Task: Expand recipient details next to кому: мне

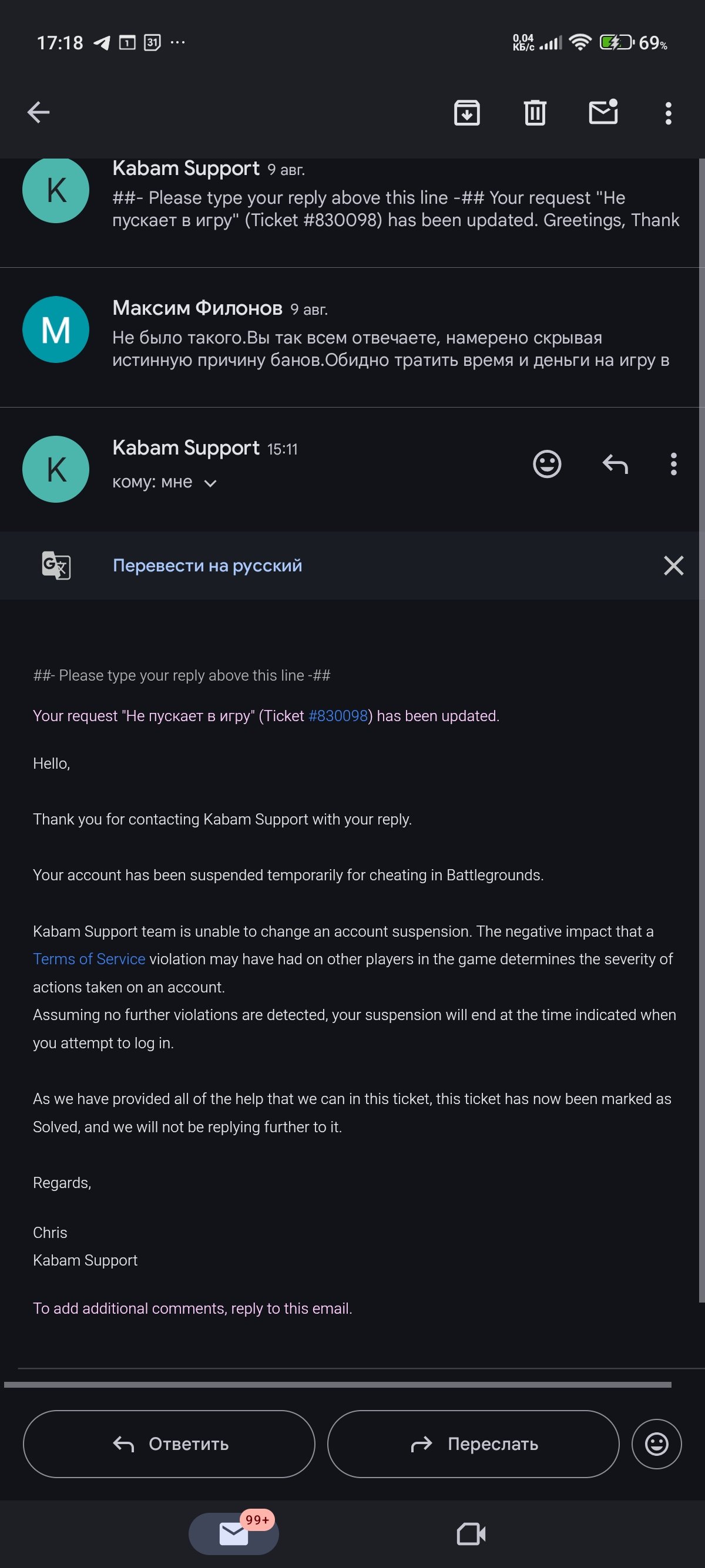Action: 210,483
